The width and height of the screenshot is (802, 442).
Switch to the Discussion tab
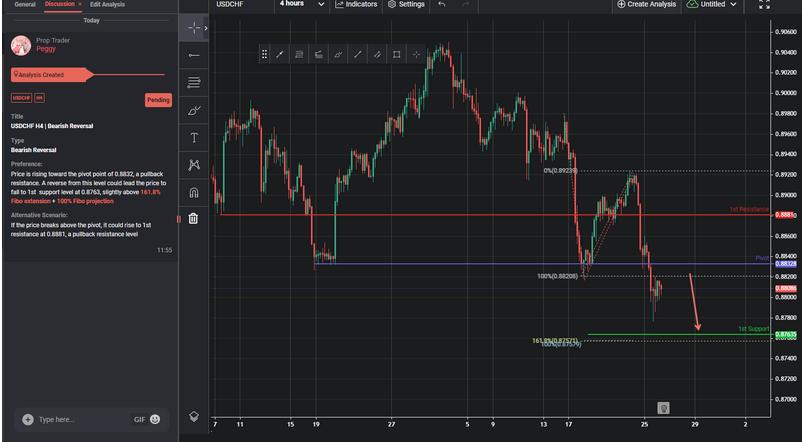pyautogui.click(x=59, y=4)
